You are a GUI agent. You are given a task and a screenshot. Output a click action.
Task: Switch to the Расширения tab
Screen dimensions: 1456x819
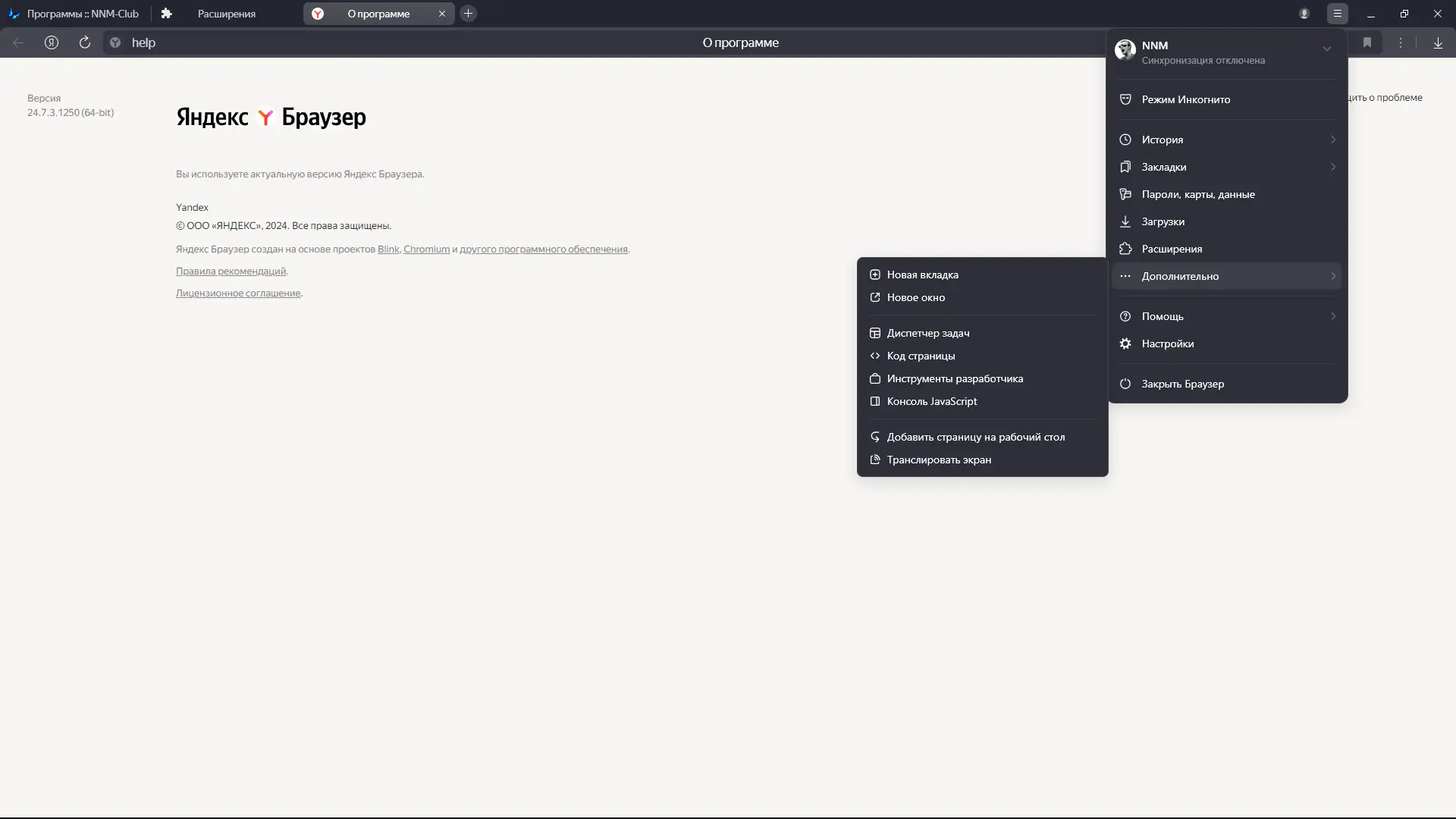click(x=226, y=14)
